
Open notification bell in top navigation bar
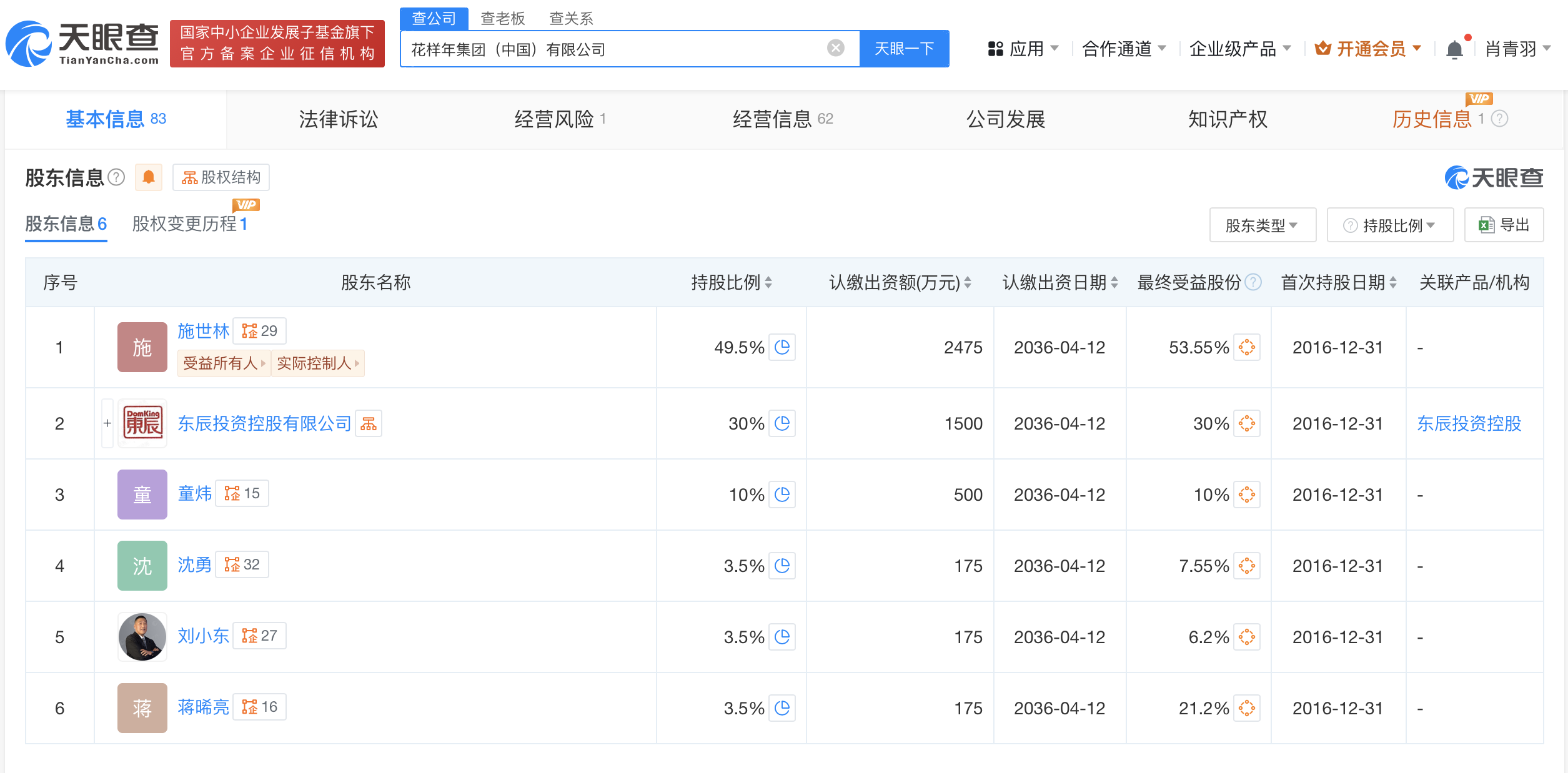[x=1456, y=48]
